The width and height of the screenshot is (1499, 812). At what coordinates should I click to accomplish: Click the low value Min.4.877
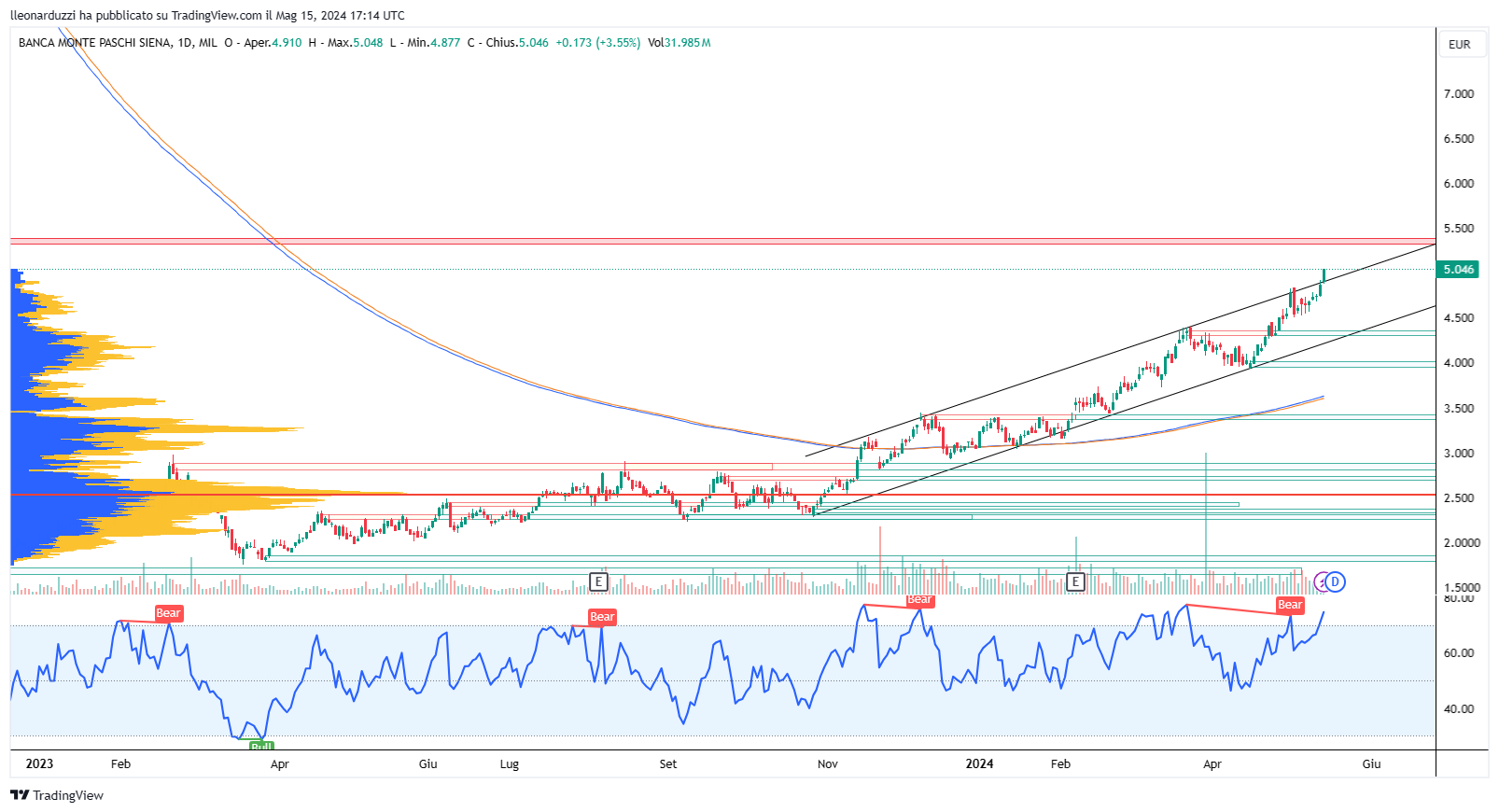tap(433, 43)
